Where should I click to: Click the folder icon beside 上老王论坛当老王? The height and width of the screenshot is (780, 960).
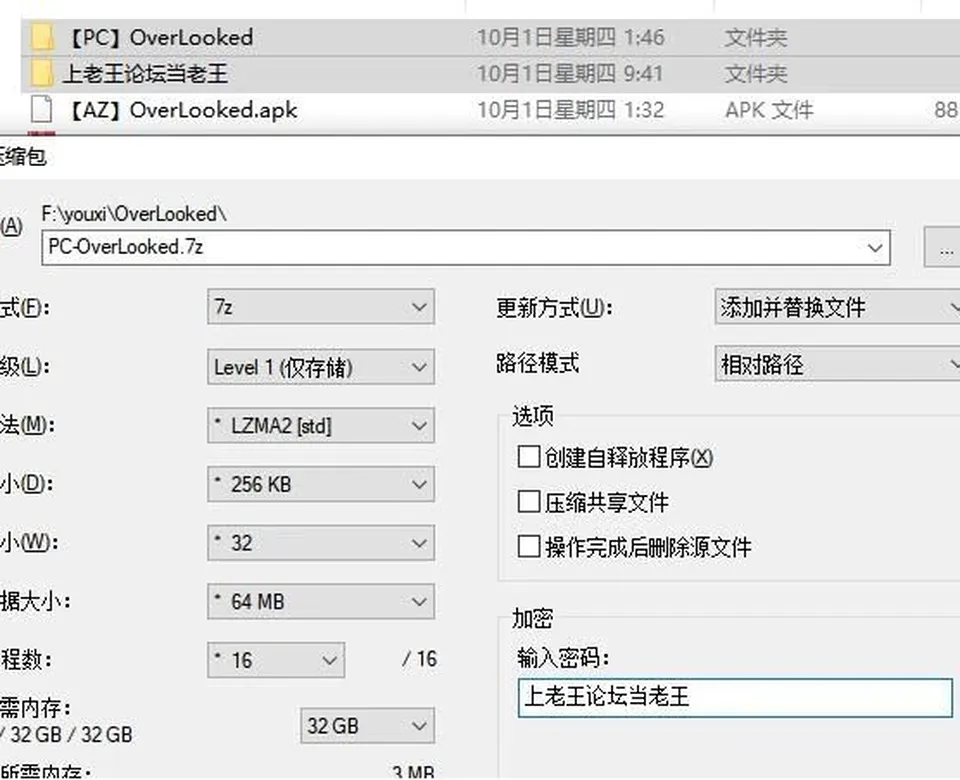[42, 73]
